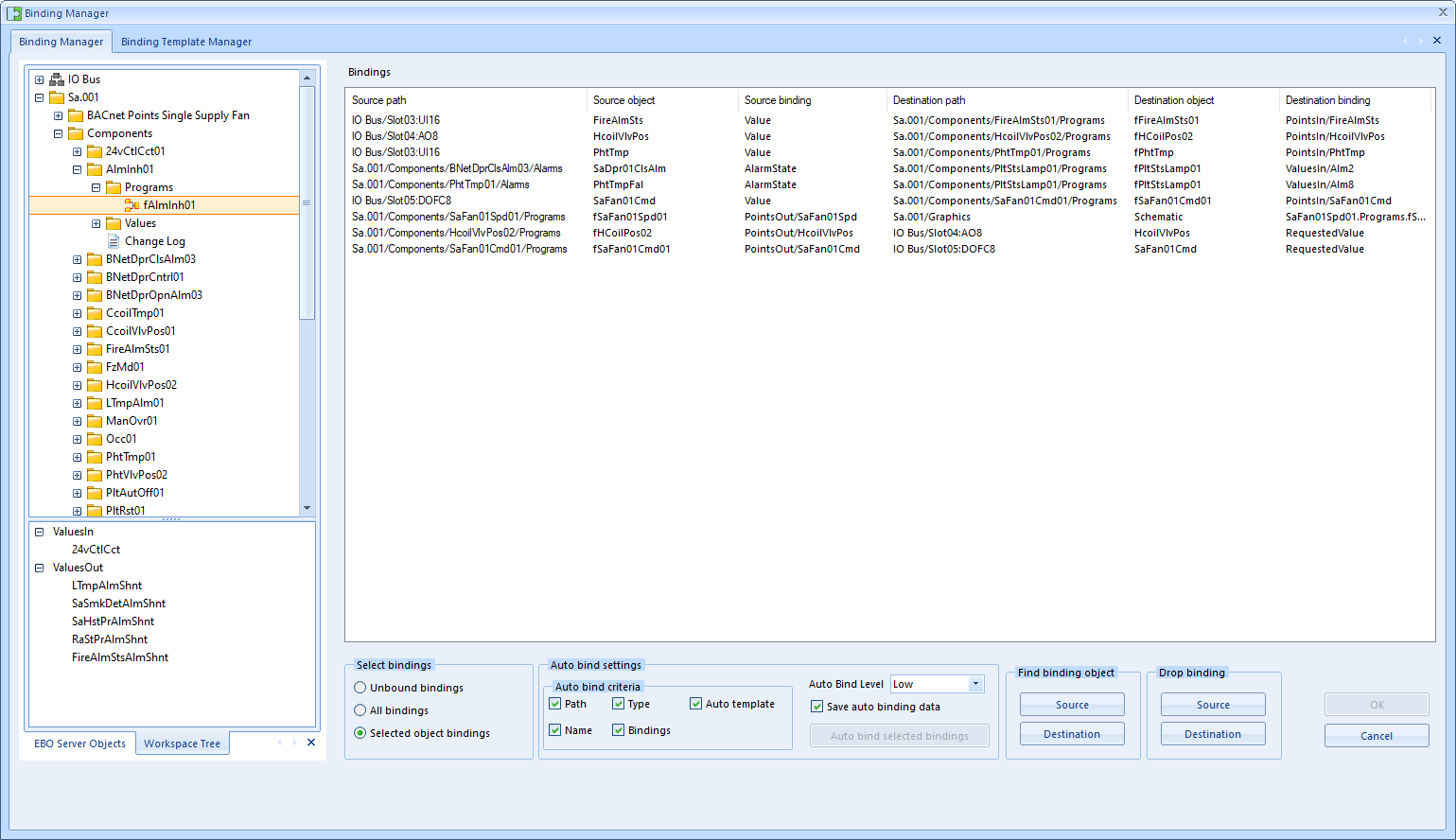Expand the BNetDprClsAlm03 tree node
Image resolution: width=1456 pixels, height=840 pixels.
[78, 259]
